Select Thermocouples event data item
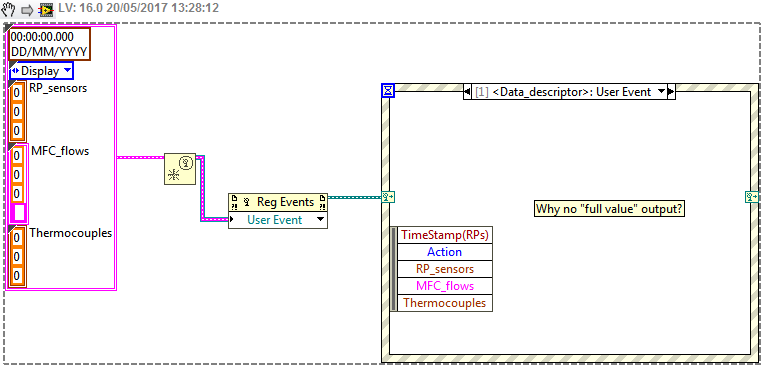The image size is (764, 368). click(445, 303)
